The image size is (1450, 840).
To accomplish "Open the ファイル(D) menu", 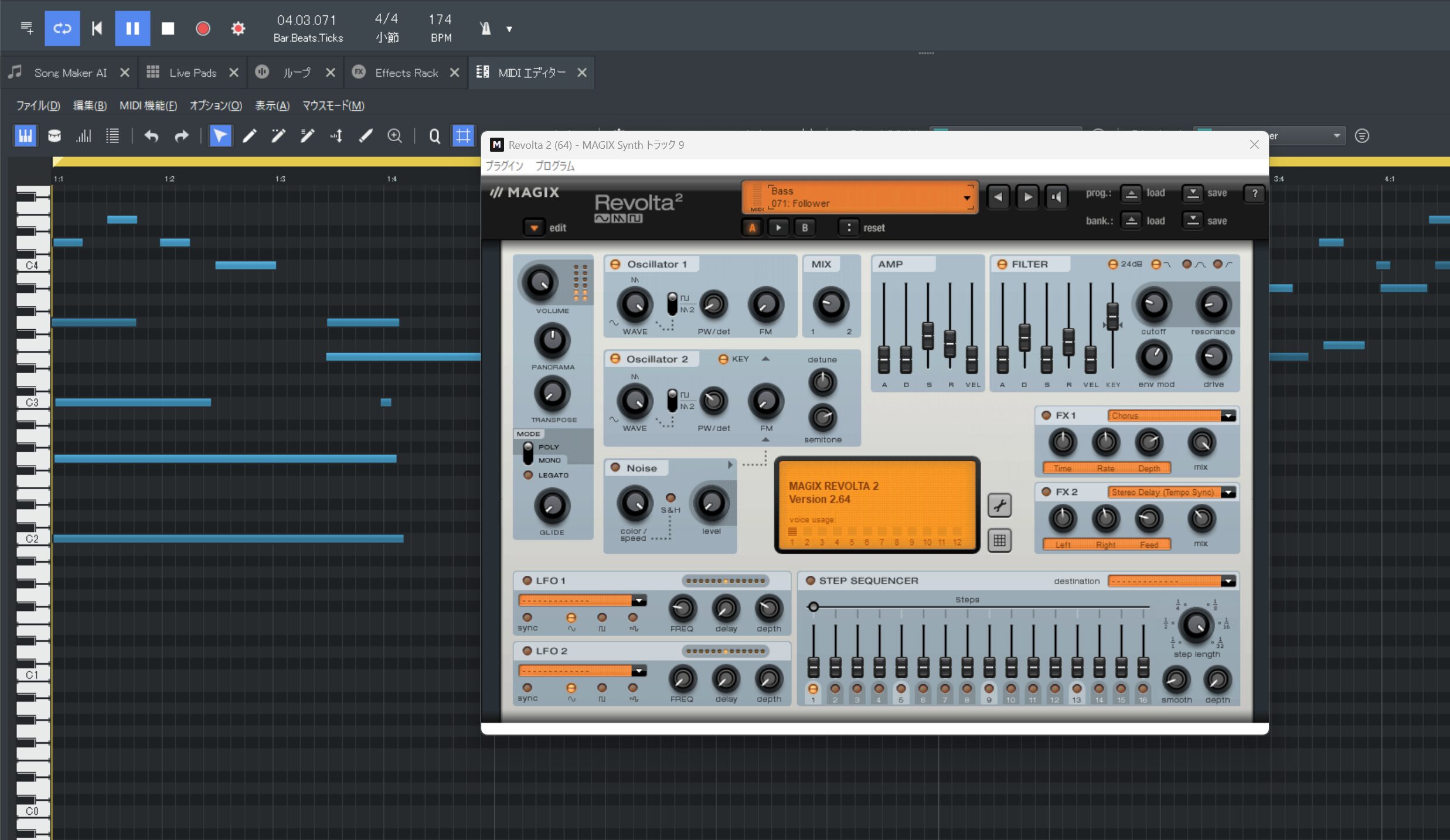I will point(38,105).
